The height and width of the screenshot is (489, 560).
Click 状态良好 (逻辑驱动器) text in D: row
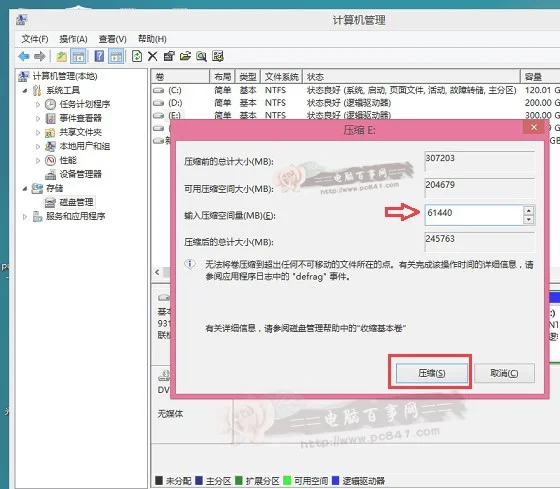pyautogui.click(x=349, y=103)
